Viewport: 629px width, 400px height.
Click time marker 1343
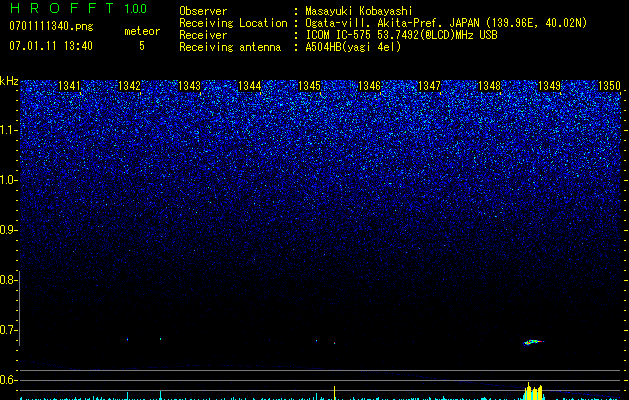coord(189,86)
